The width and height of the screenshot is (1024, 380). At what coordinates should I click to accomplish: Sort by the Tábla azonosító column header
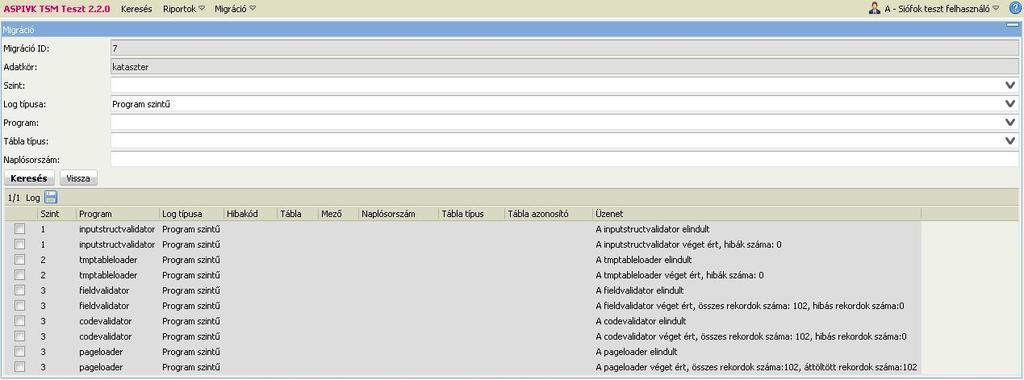coord(549,214)
